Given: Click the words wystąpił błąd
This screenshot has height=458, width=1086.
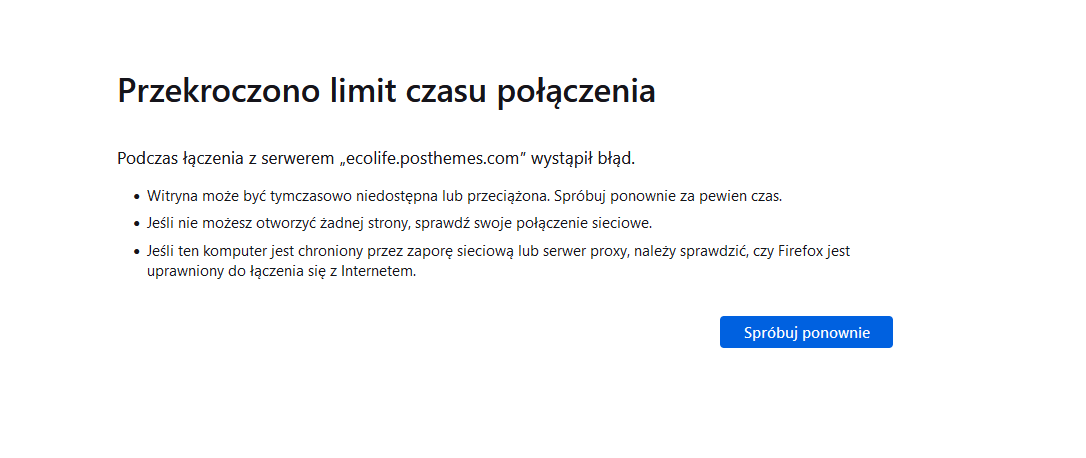Looking at the screenshot, I should tap(583, 159).
